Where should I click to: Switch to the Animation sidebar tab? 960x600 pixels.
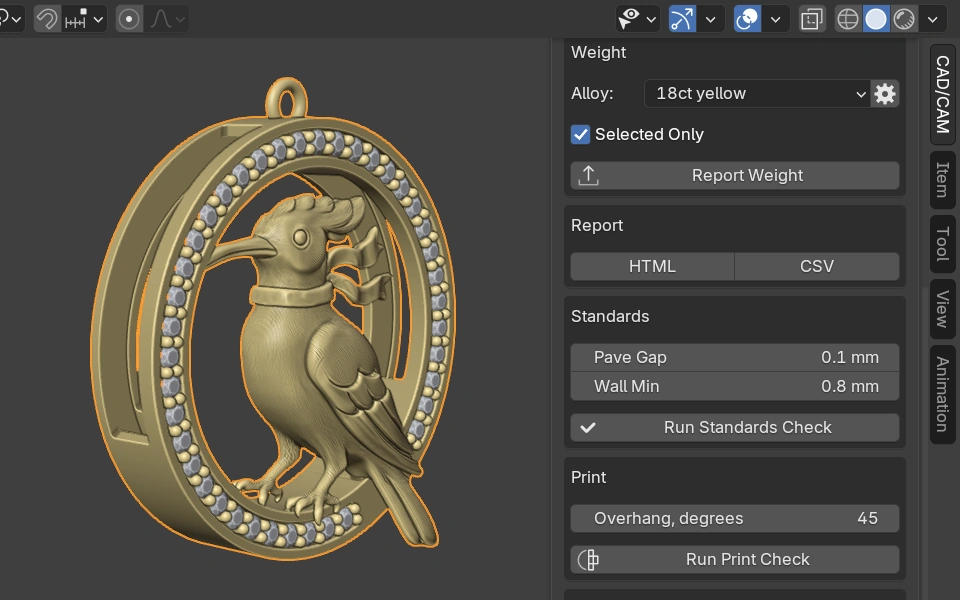pyautogui.click(x=943, y=395)
